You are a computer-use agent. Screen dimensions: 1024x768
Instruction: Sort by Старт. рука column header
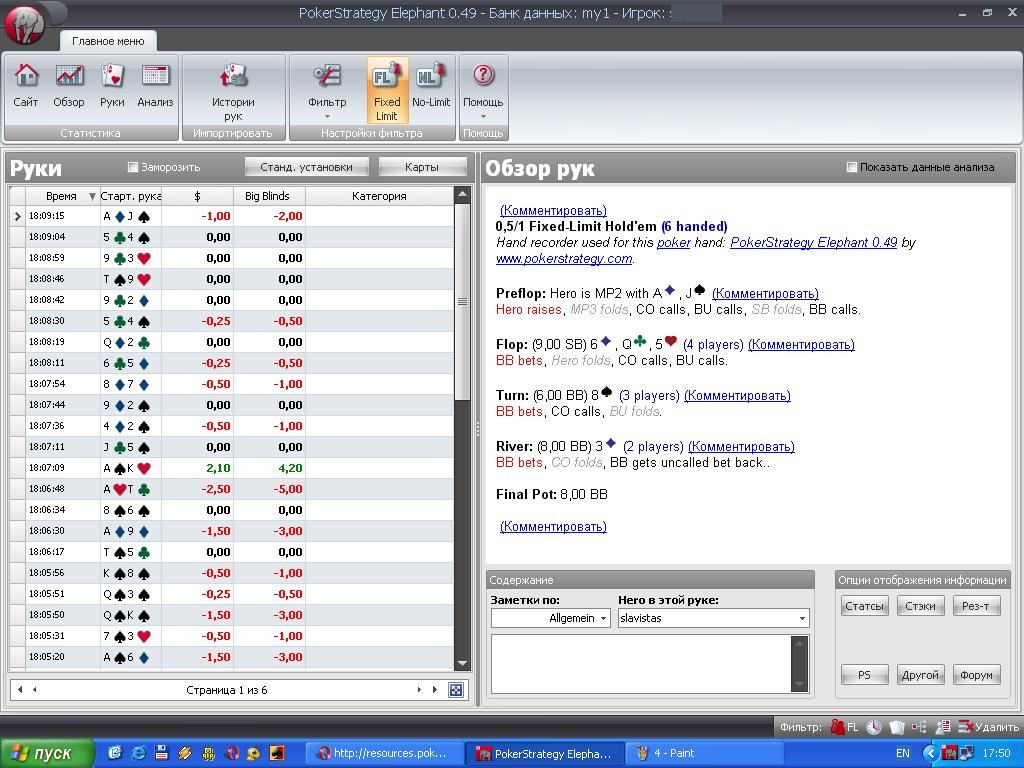click(131, 196)
